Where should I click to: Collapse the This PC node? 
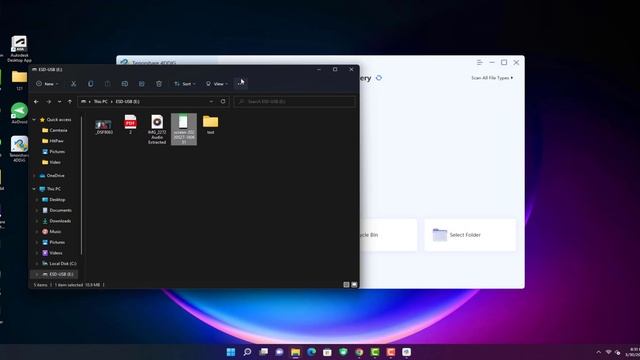[x=34, y=189]
